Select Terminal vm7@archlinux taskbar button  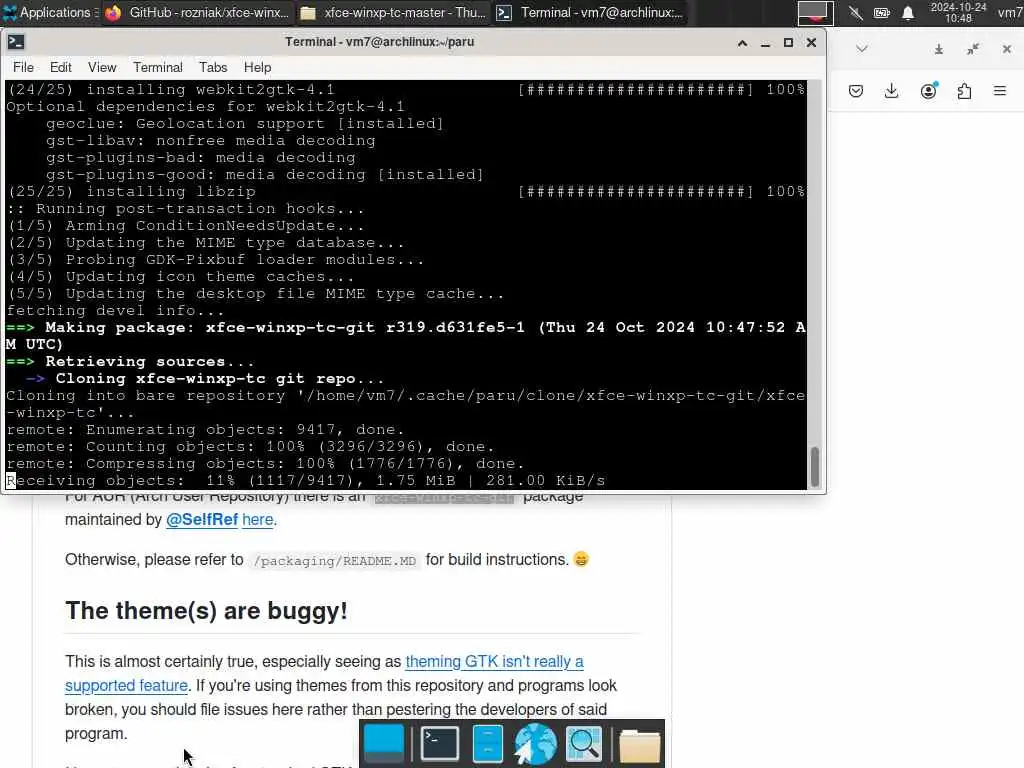(x=590, y=12)
